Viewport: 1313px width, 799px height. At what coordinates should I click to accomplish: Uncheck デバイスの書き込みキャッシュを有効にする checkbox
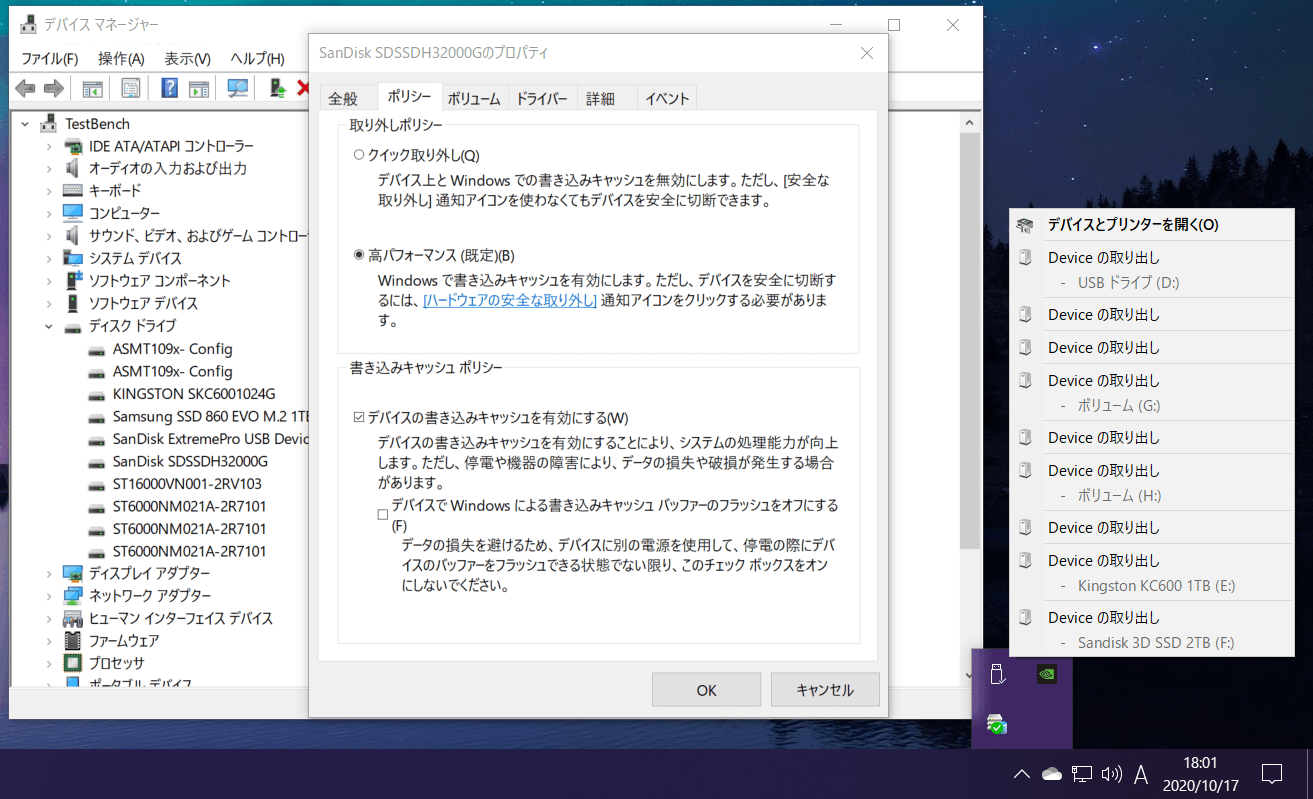360,417
